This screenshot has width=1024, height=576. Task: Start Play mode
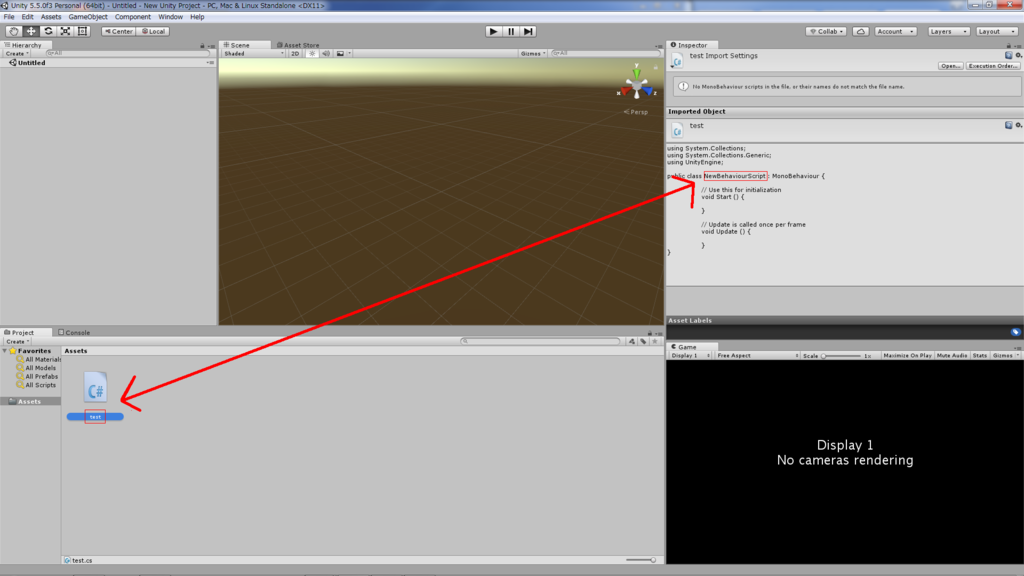tap(494, 31)
